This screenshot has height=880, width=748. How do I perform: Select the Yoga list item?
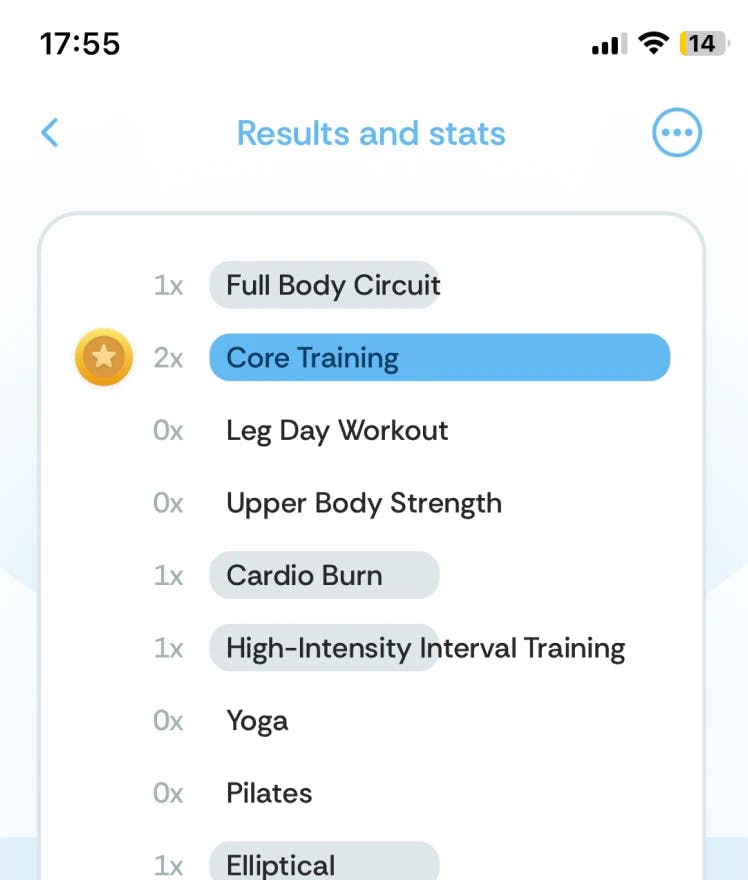tap(257, 720)
